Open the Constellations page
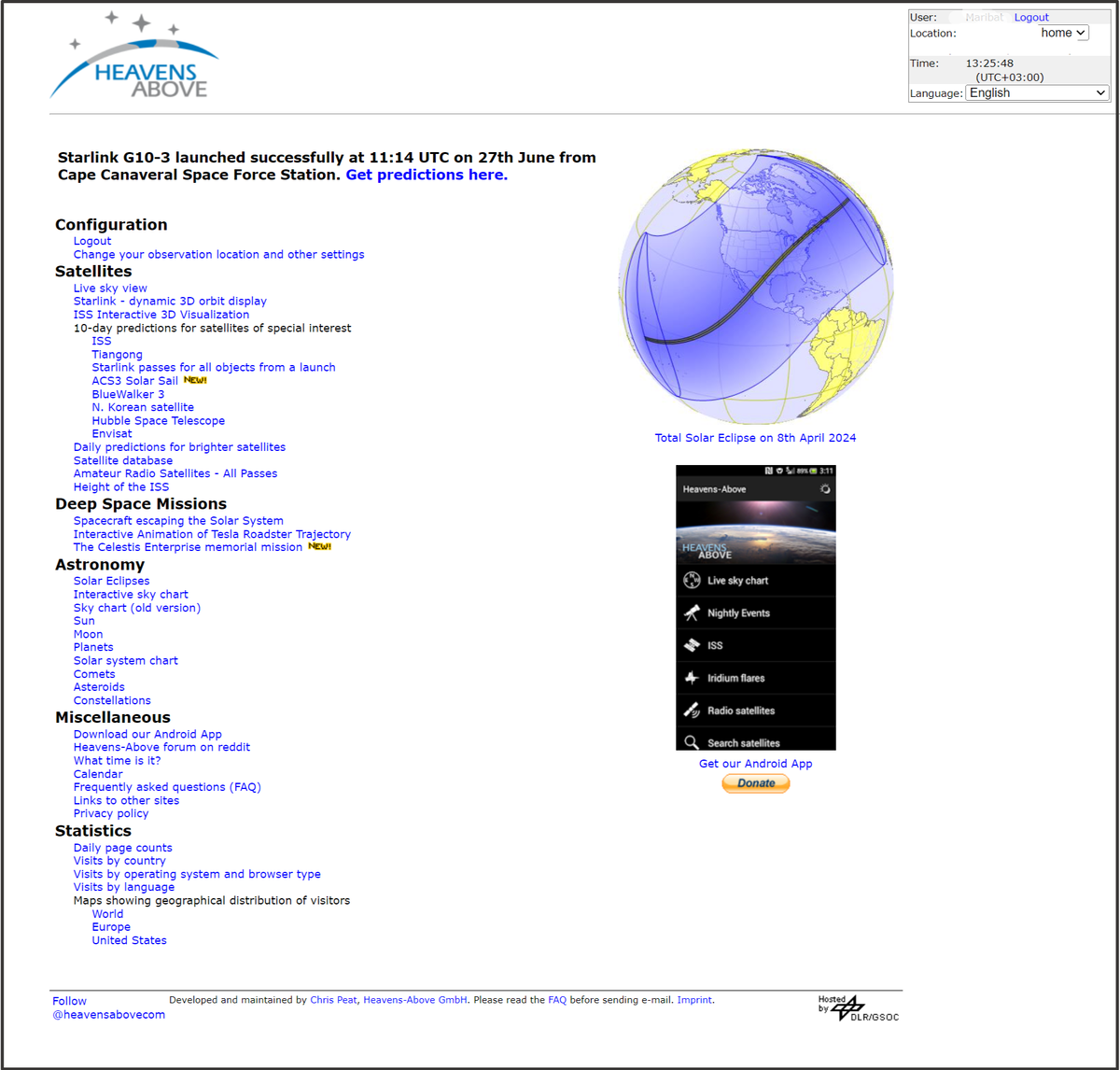The width and height of the screenshot is (1120, 1070). [112, 700]
